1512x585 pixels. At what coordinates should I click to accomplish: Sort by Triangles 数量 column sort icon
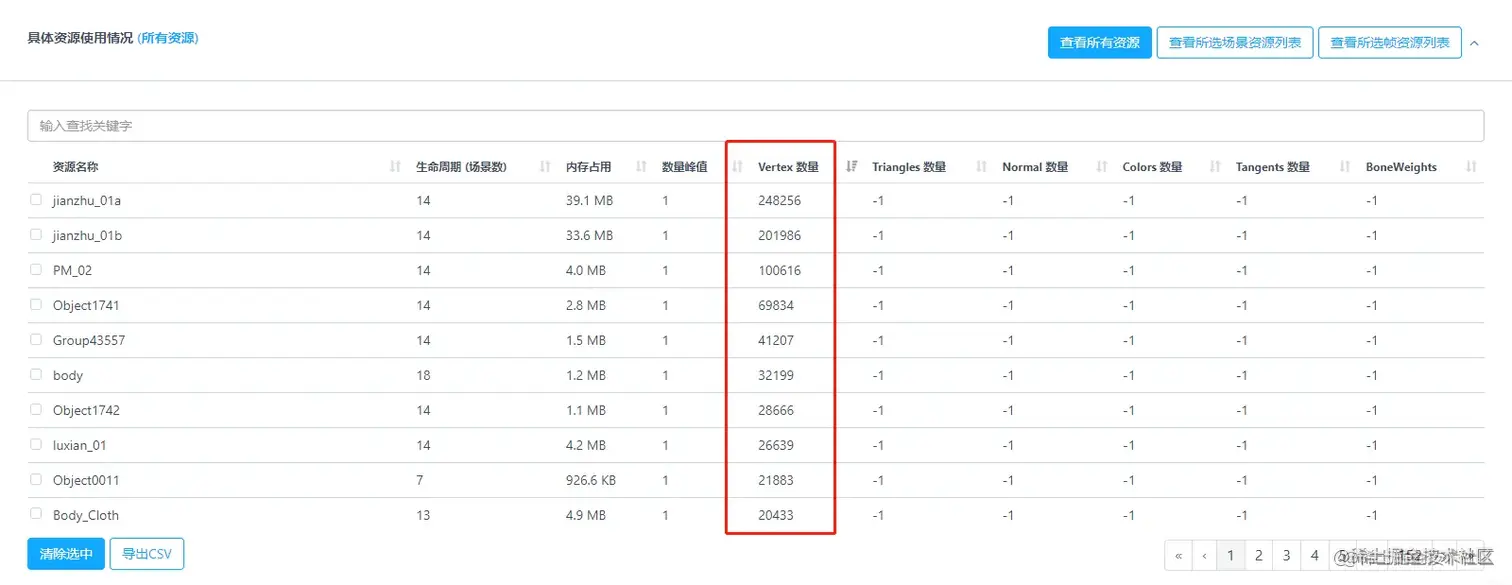pos(981,167)
